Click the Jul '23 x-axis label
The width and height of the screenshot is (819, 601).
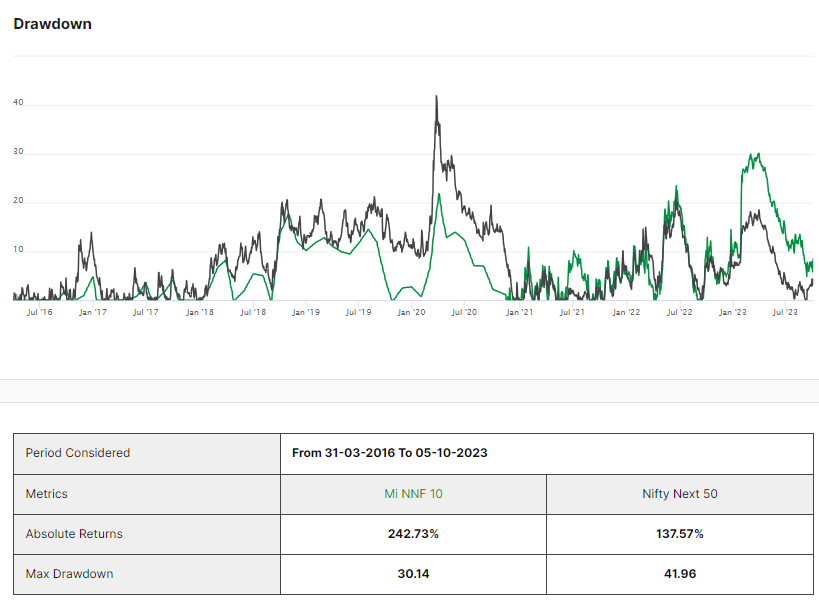[785, 312]
